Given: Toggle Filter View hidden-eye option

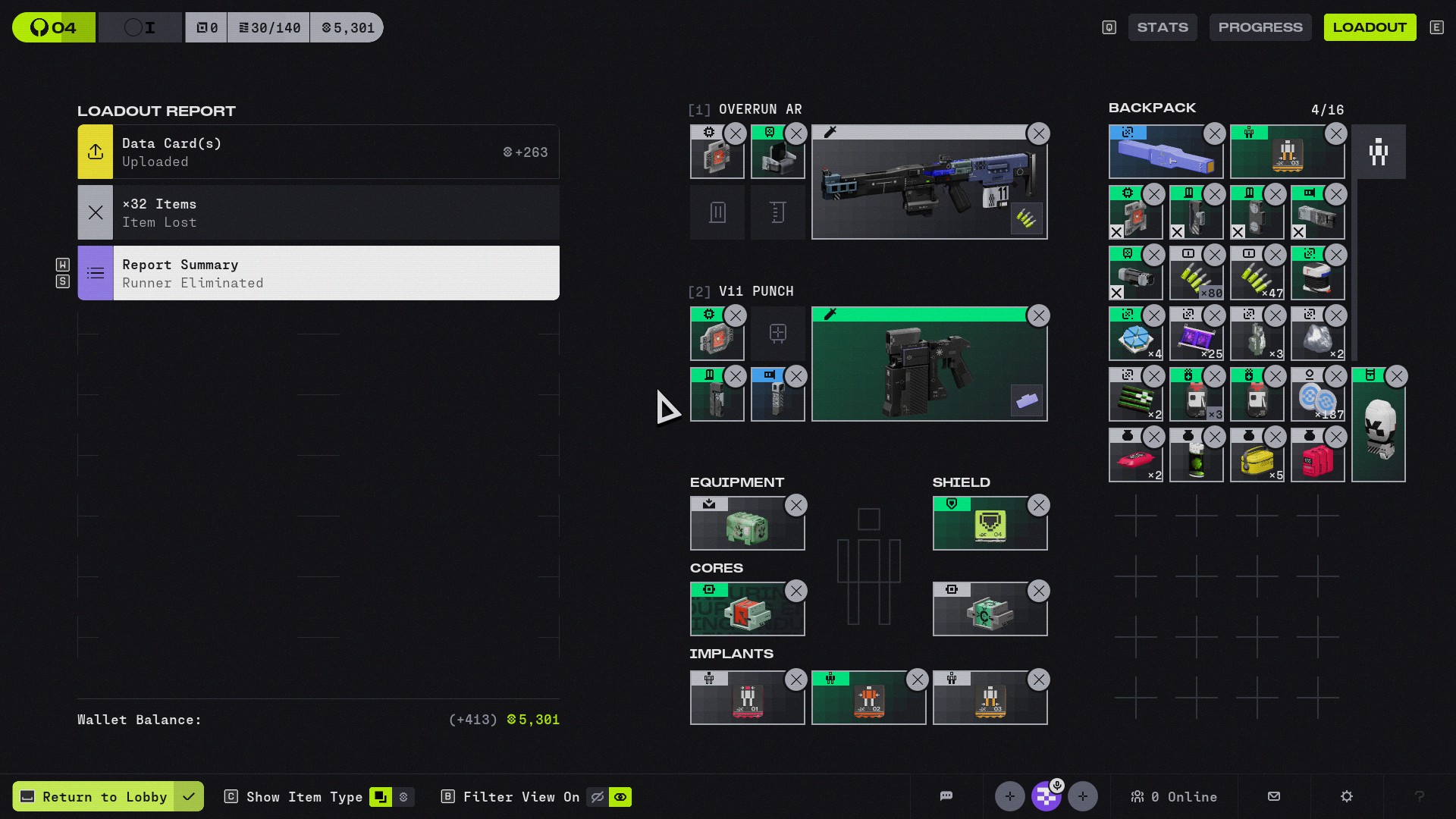Looking at the screenshot, I should coord(598,797).
